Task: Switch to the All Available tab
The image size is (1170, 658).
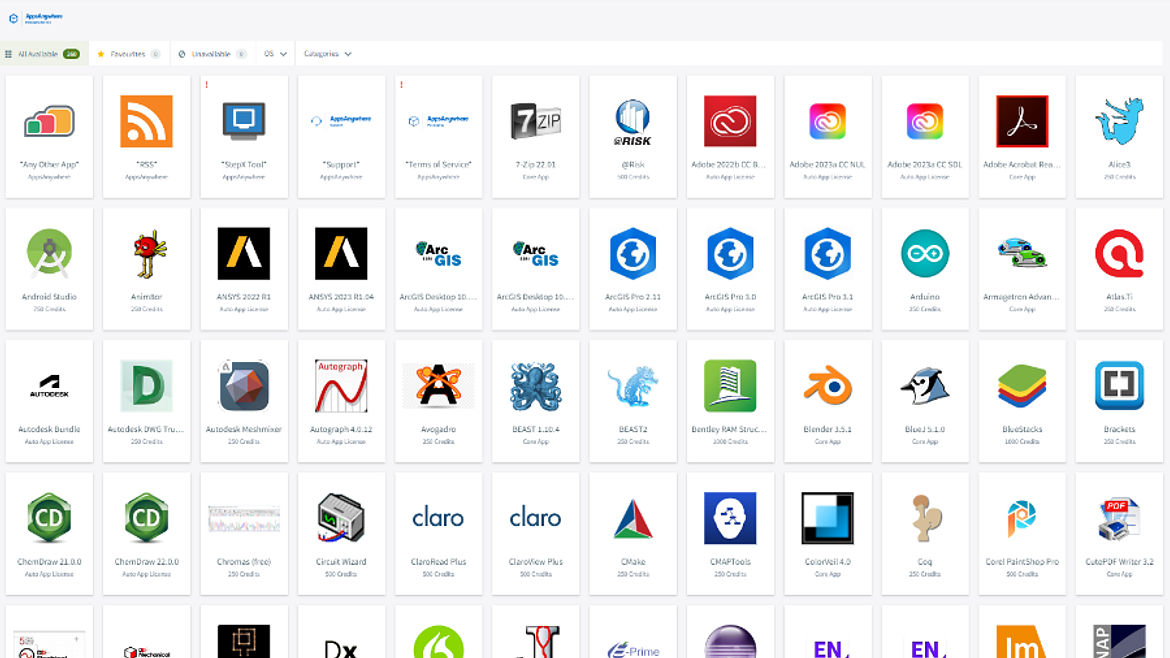Action: coord(43,54)
